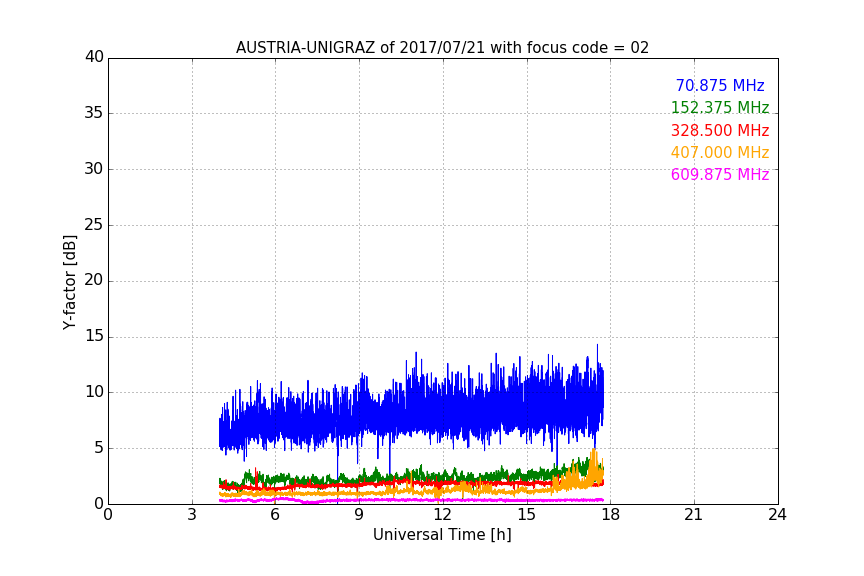
Task: Click the plot title 'AUSTRIA-UNIGRAZ of 2017/07/21'
Action: pyautogui.click(x=442, y=48)
